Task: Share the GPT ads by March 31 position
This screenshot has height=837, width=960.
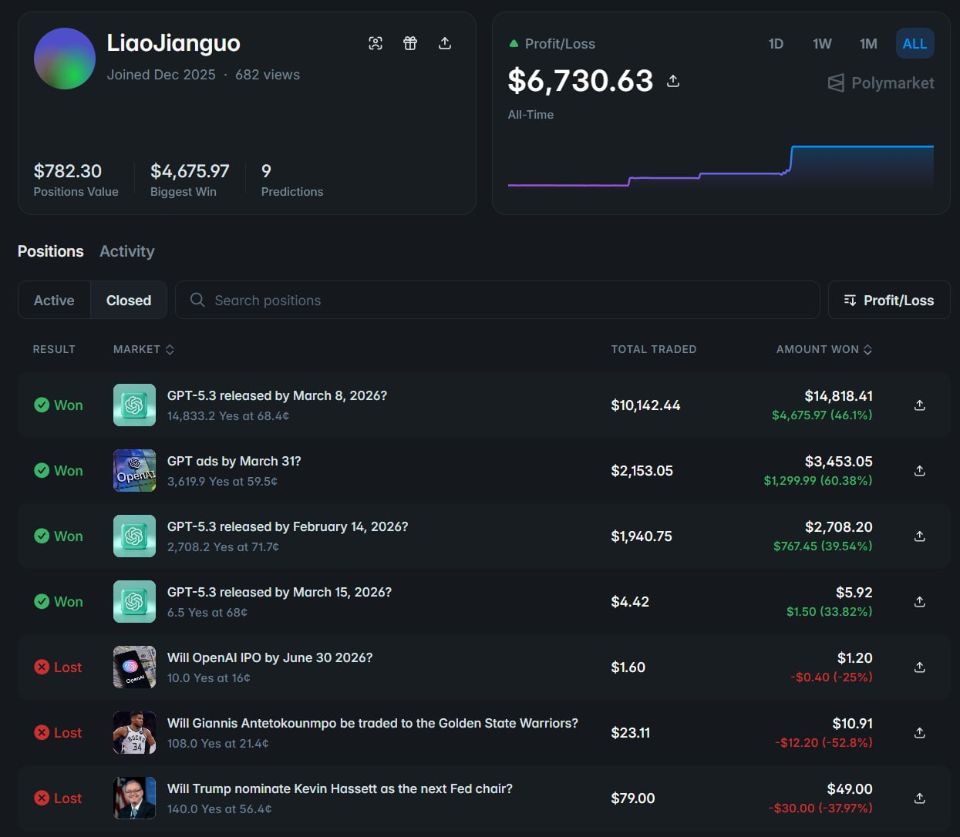Action: (x=919, y=471)
